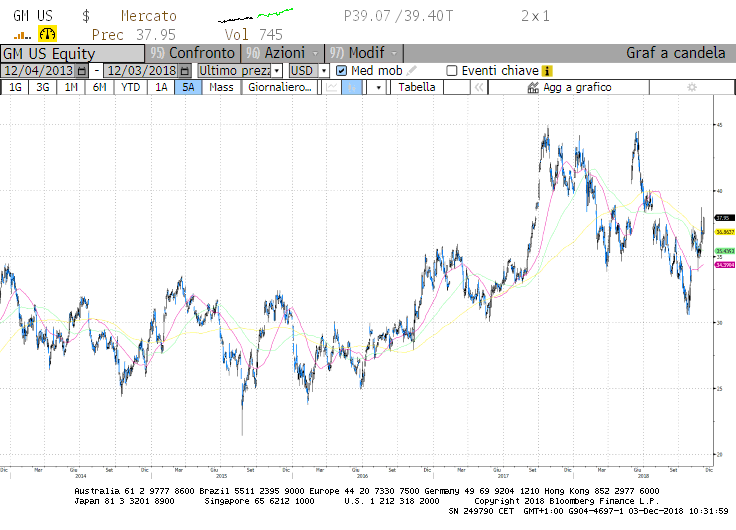The width and height of the screenshot is (736, 530).
Task: Click the 20 price axis label
Action: (x=719, y=454)
